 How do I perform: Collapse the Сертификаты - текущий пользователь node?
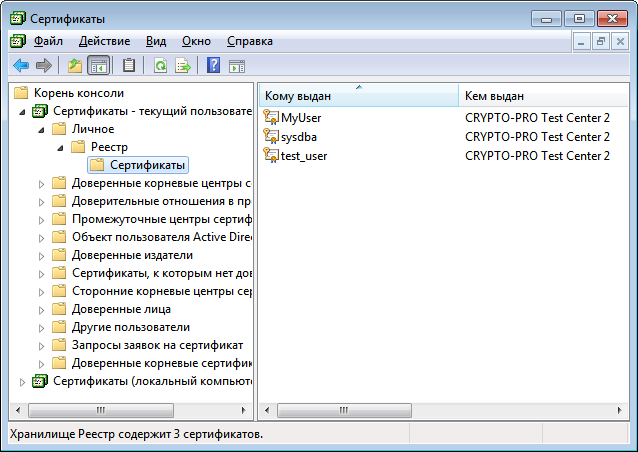[x=22, y=112]
